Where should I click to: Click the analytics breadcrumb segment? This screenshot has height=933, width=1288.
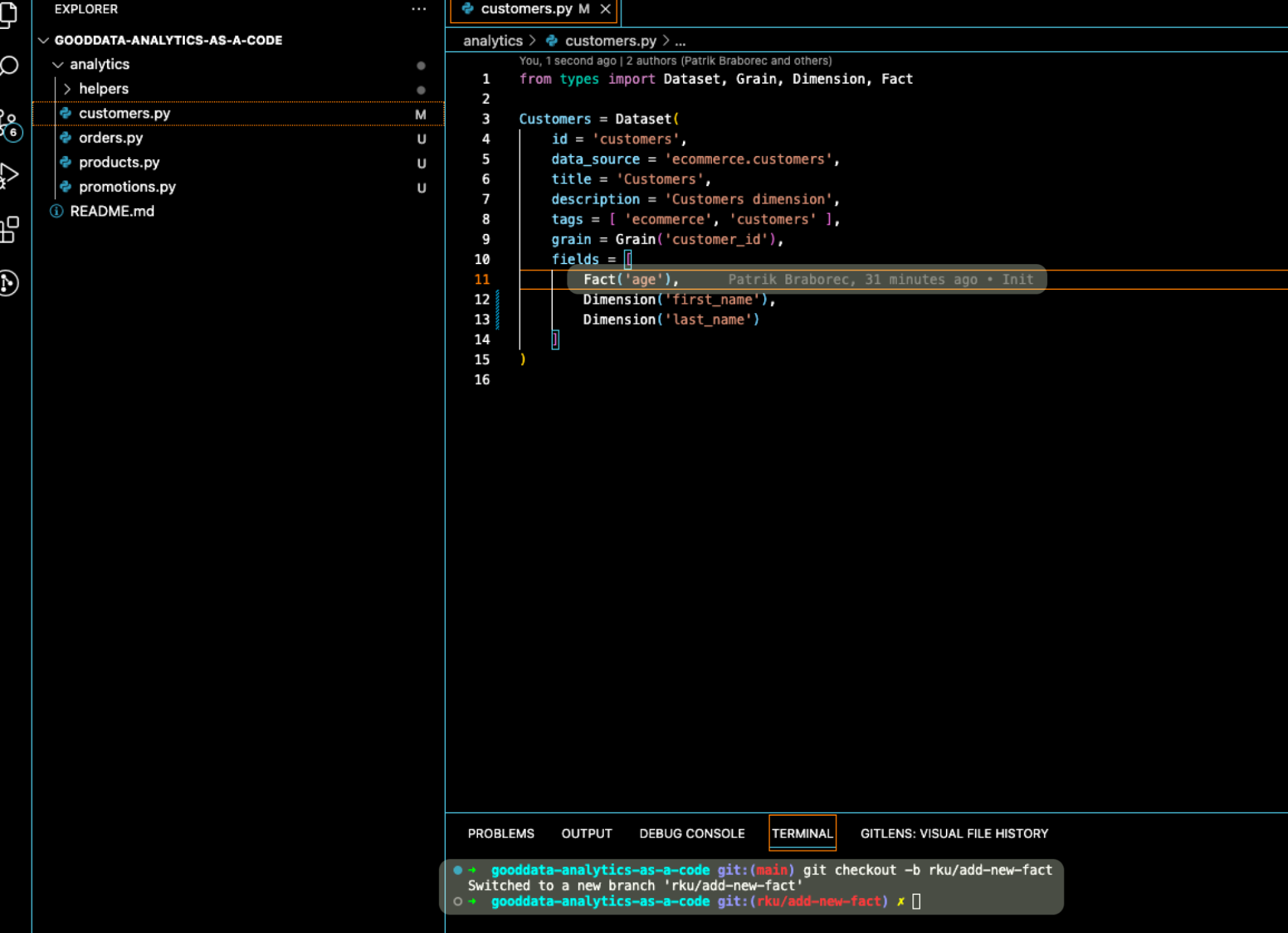492,41
